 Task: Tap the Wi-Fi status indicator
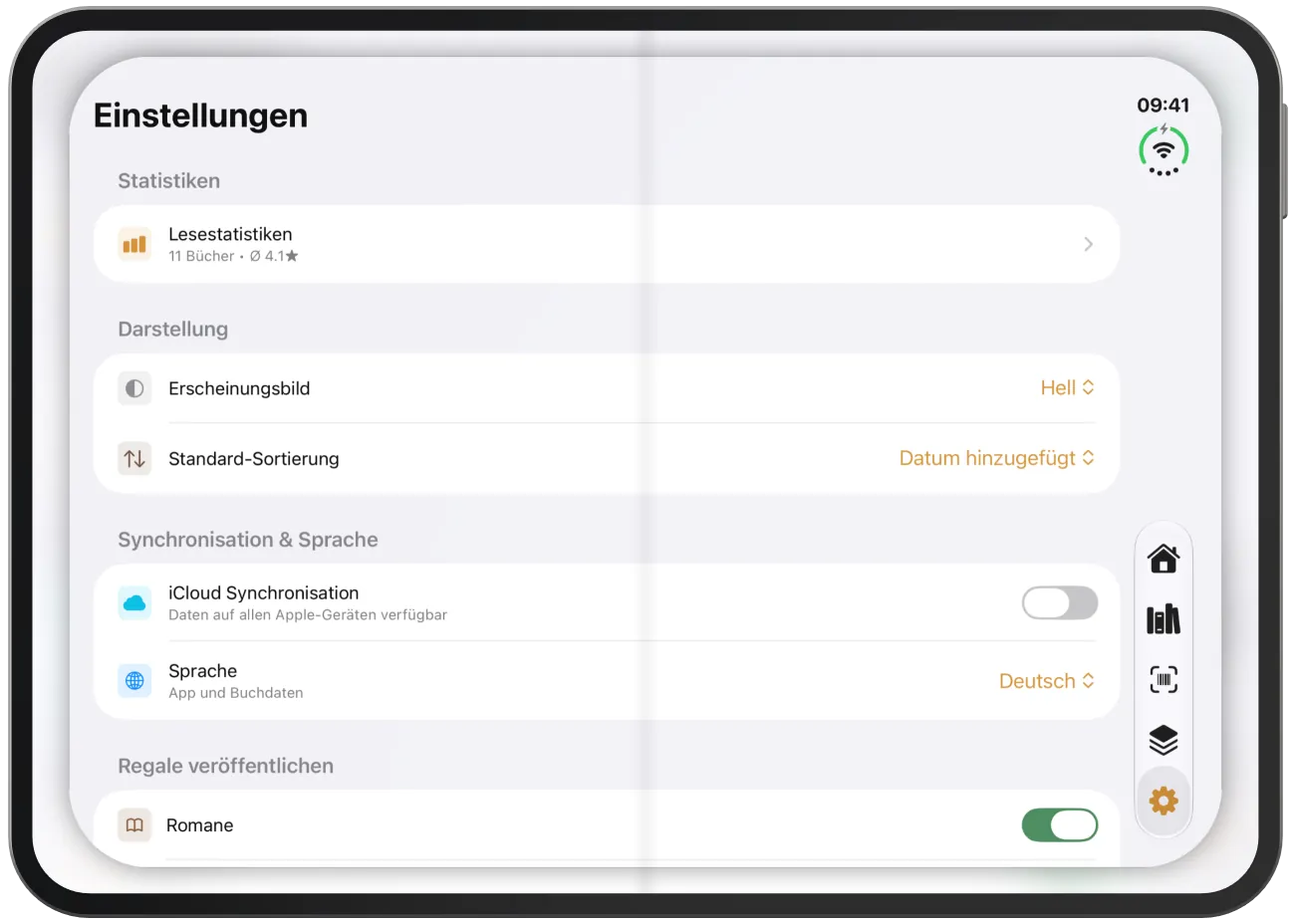1164,150
